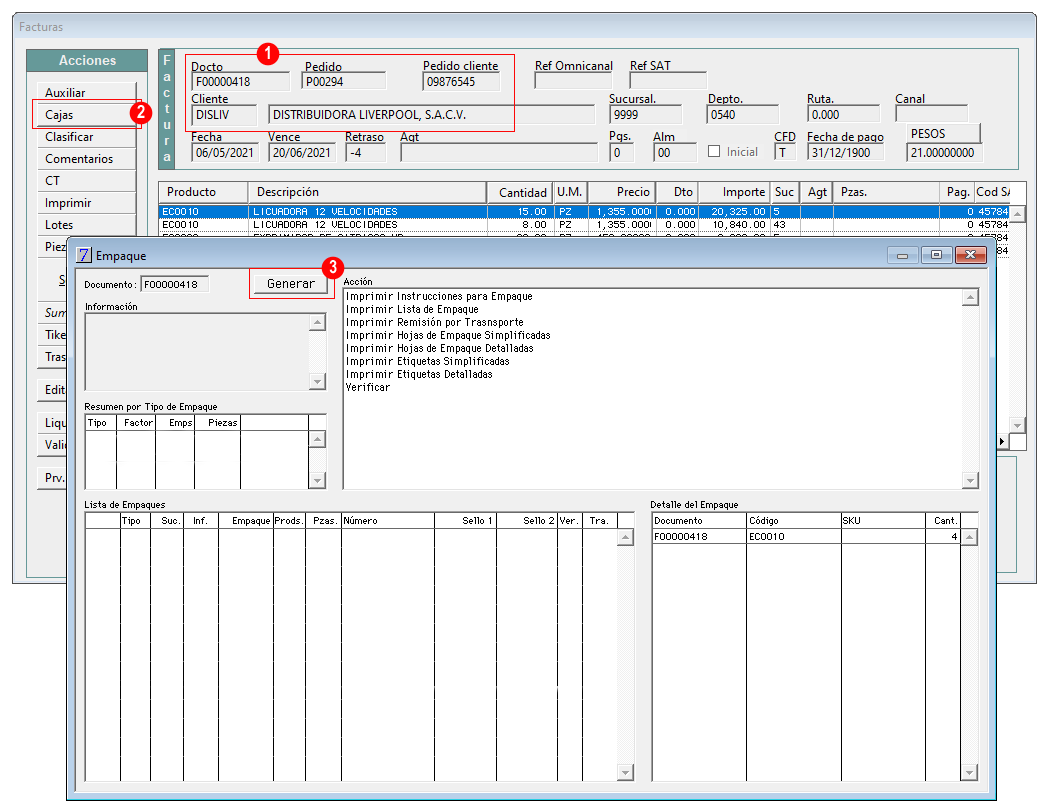1046x807 pixels.
Task: Click the Pedido cliente field 09876545
Action: point(461,81)
